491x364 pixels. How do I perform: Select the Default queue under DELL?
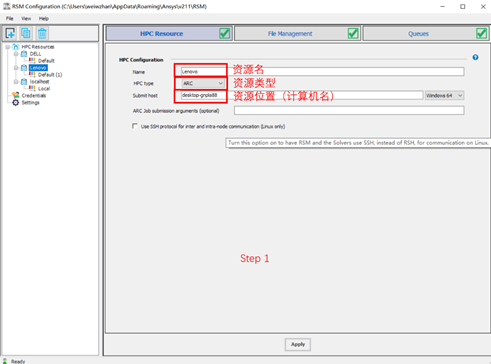click(46, 61)
